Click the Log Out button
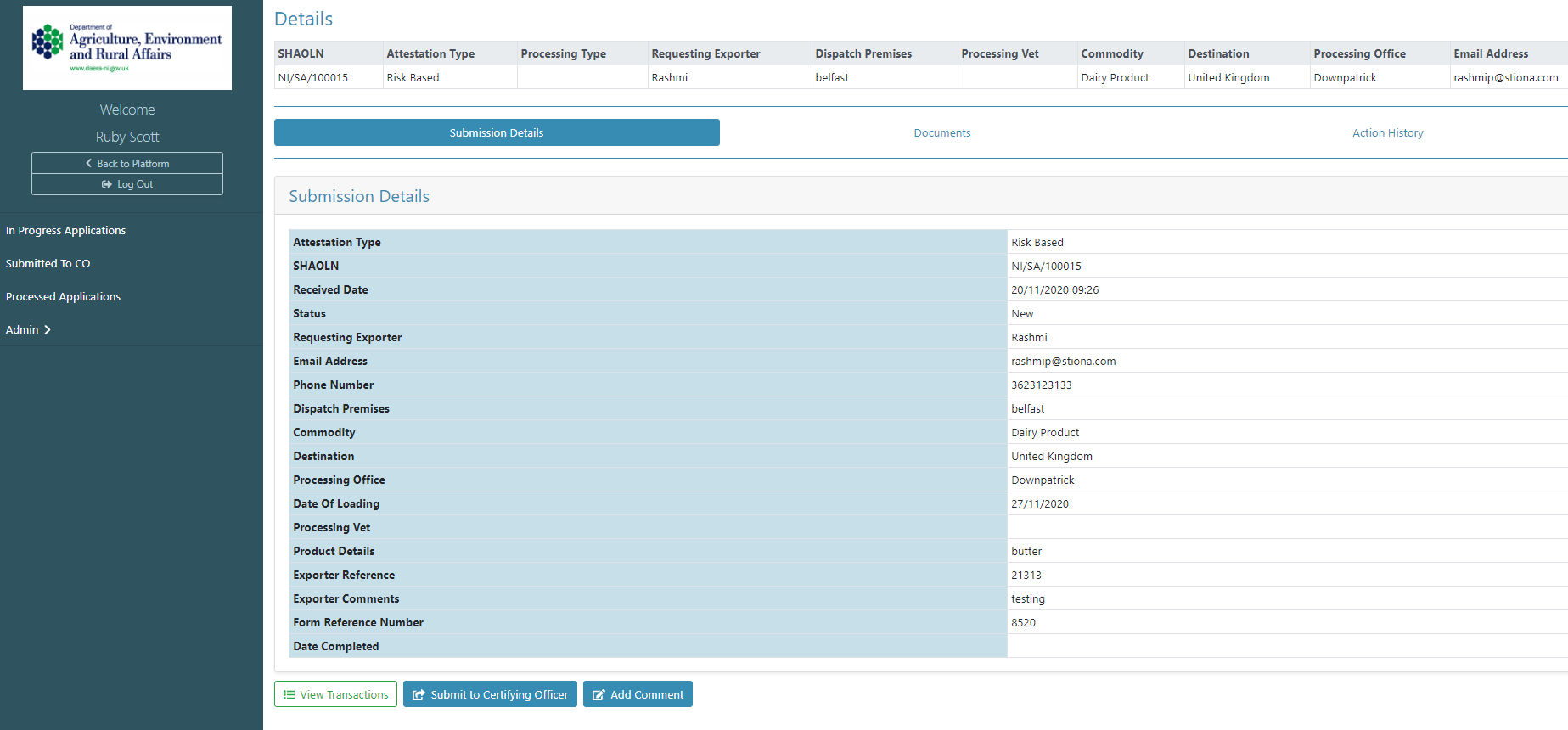This screenshot has width=1568, height=730. [127, 184]
